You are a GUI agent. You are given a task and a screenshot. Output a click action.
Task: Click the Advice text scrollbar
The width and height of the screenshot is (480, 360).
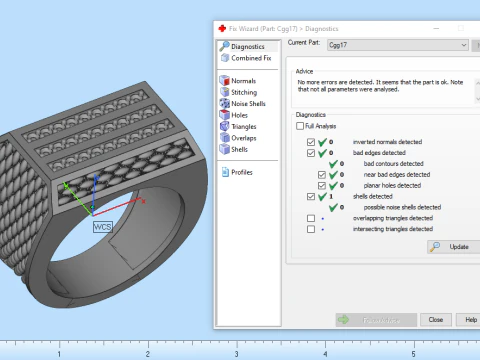pyautogui.click(x=477, y=91)
